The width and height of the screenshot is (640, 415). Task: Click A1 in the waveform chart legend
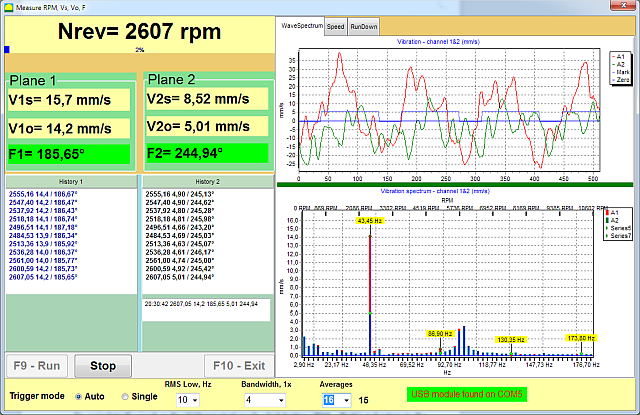[x=620, y=57]
